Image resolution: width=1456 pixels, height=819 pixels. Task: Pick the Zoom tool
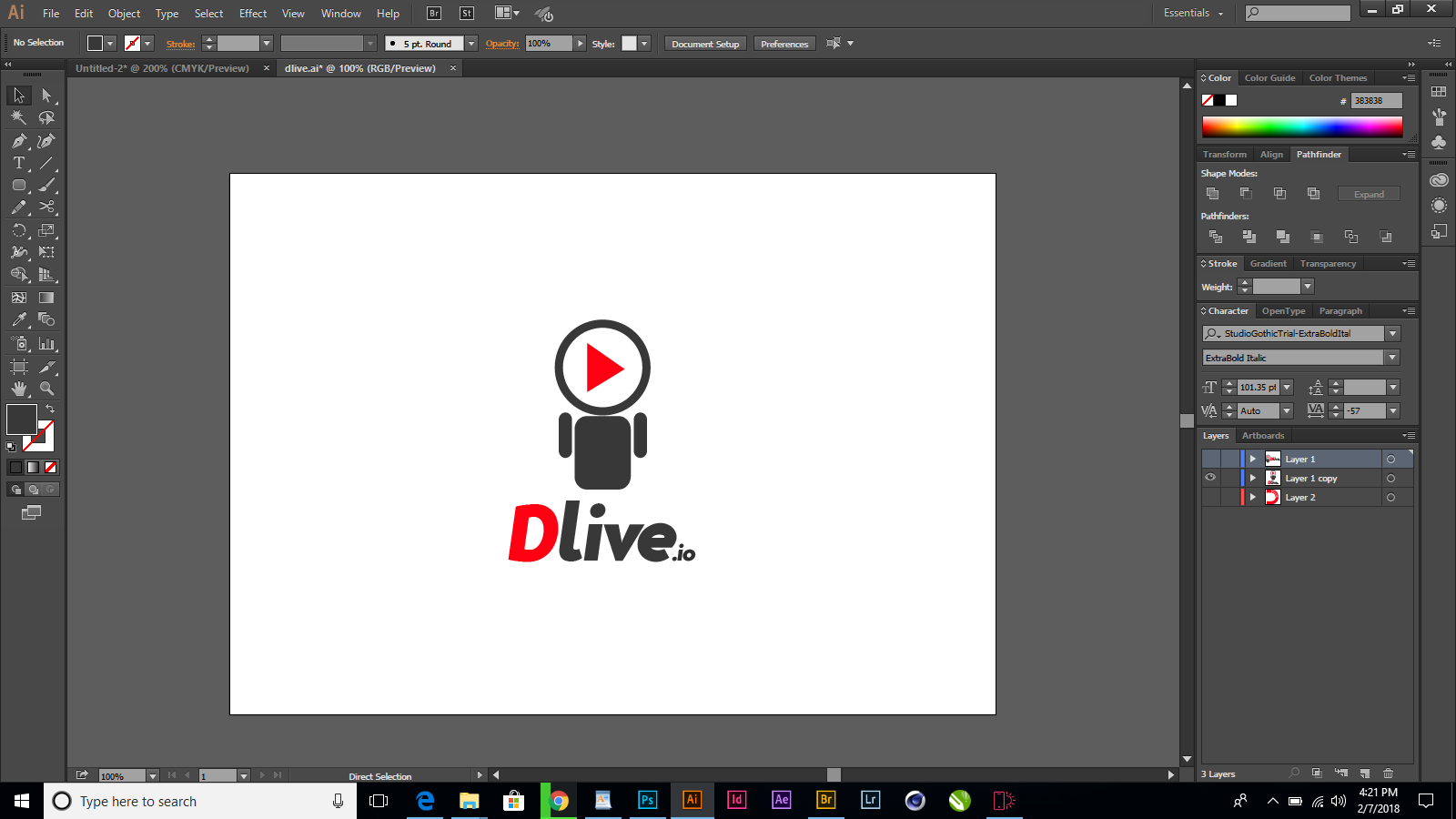click(47, 388)
